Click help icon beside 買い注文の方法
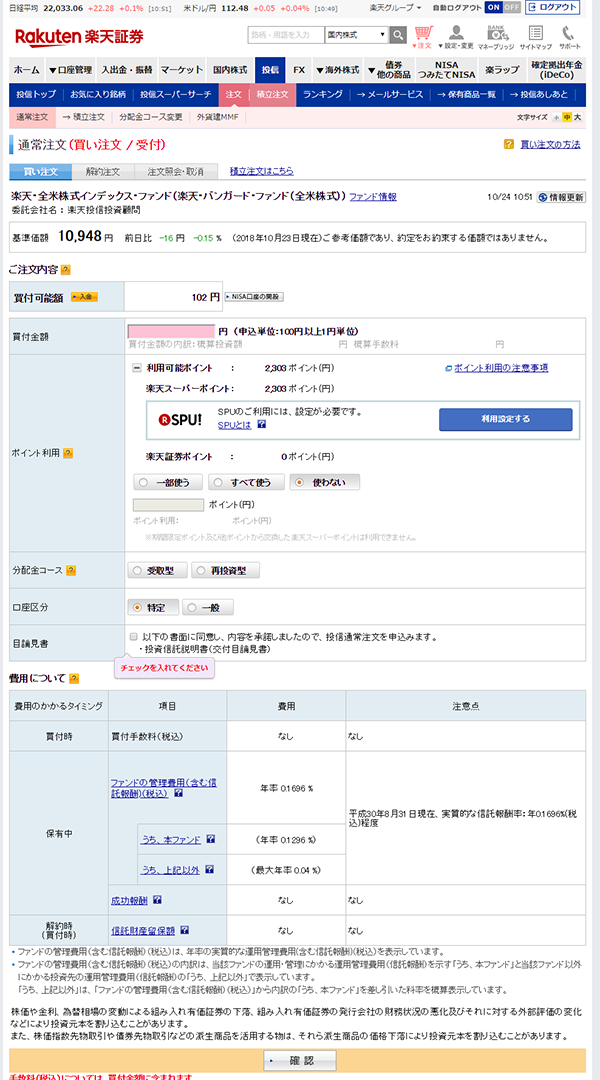Screen dimensions: 600x1080 tap(509, 144)
